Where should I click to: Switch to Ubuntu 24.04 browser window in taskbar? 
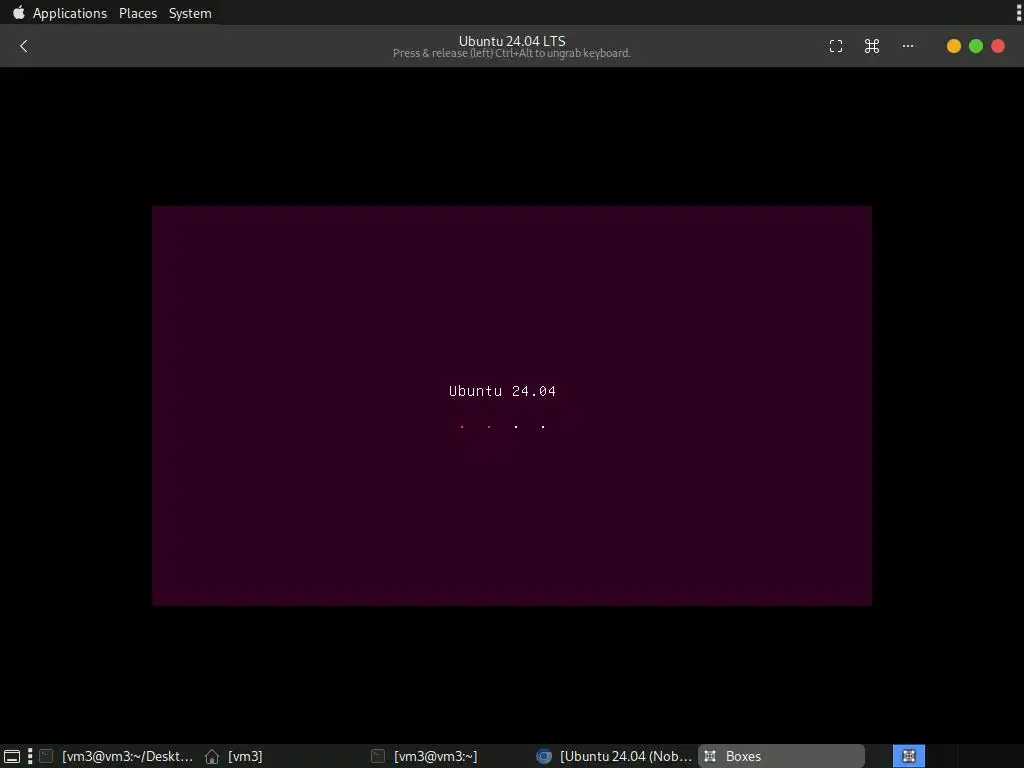[x=614, y=756]
